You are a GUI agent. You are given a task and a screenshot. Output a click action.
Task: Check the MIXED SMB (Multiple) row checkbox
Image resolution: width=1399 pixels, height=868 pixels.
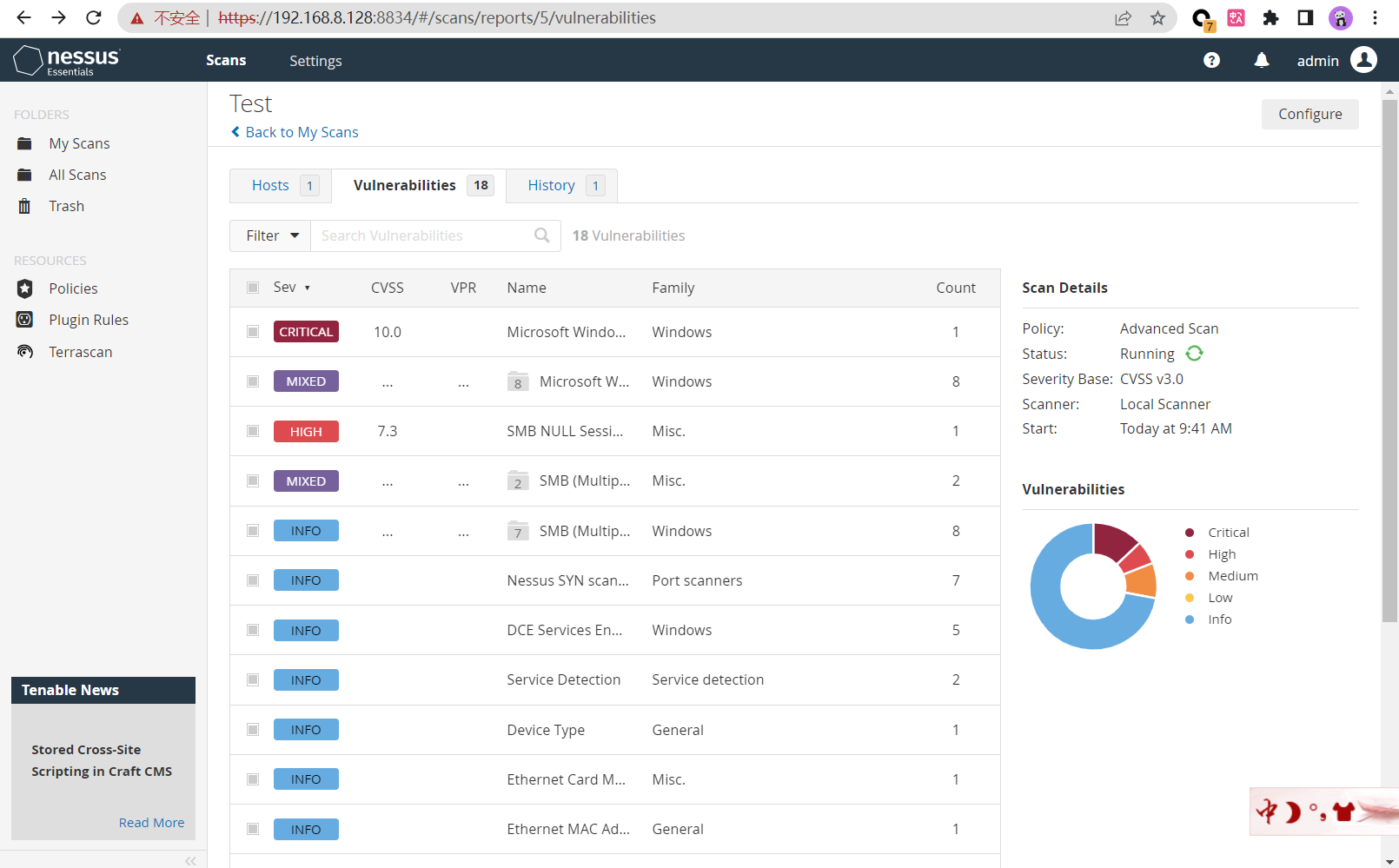[x=253, y=480]
